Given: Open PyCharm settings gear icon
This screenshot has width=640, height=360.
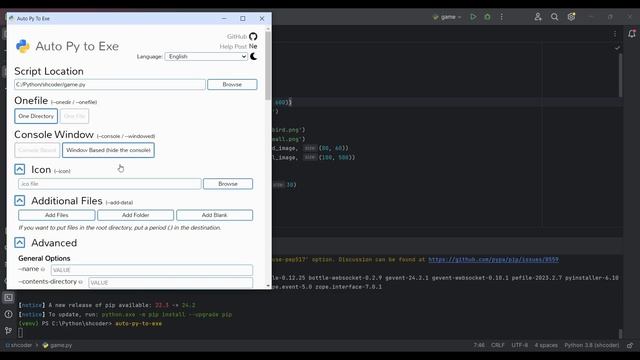Looking at the screenshot, I should pyautogui.click(x=571, y=17).
